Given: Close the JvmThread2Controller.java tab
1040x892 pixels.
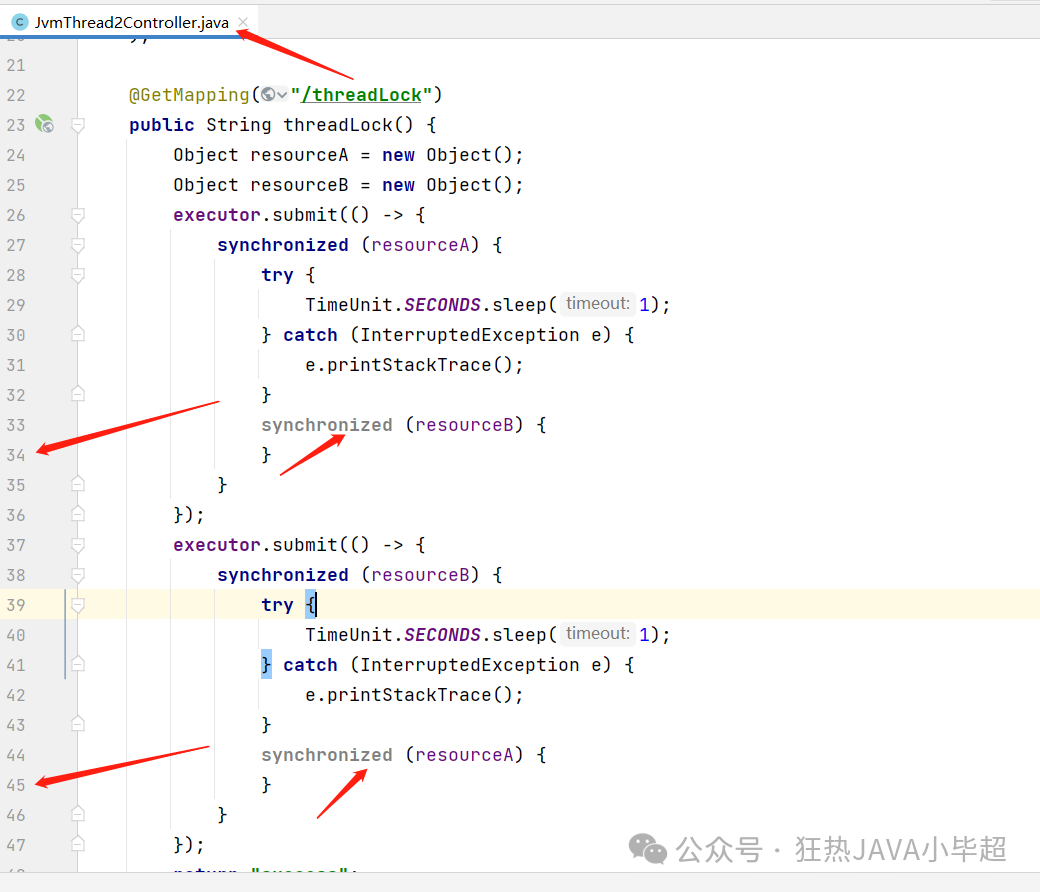Looking at the screenshot, I should point(243,23).
